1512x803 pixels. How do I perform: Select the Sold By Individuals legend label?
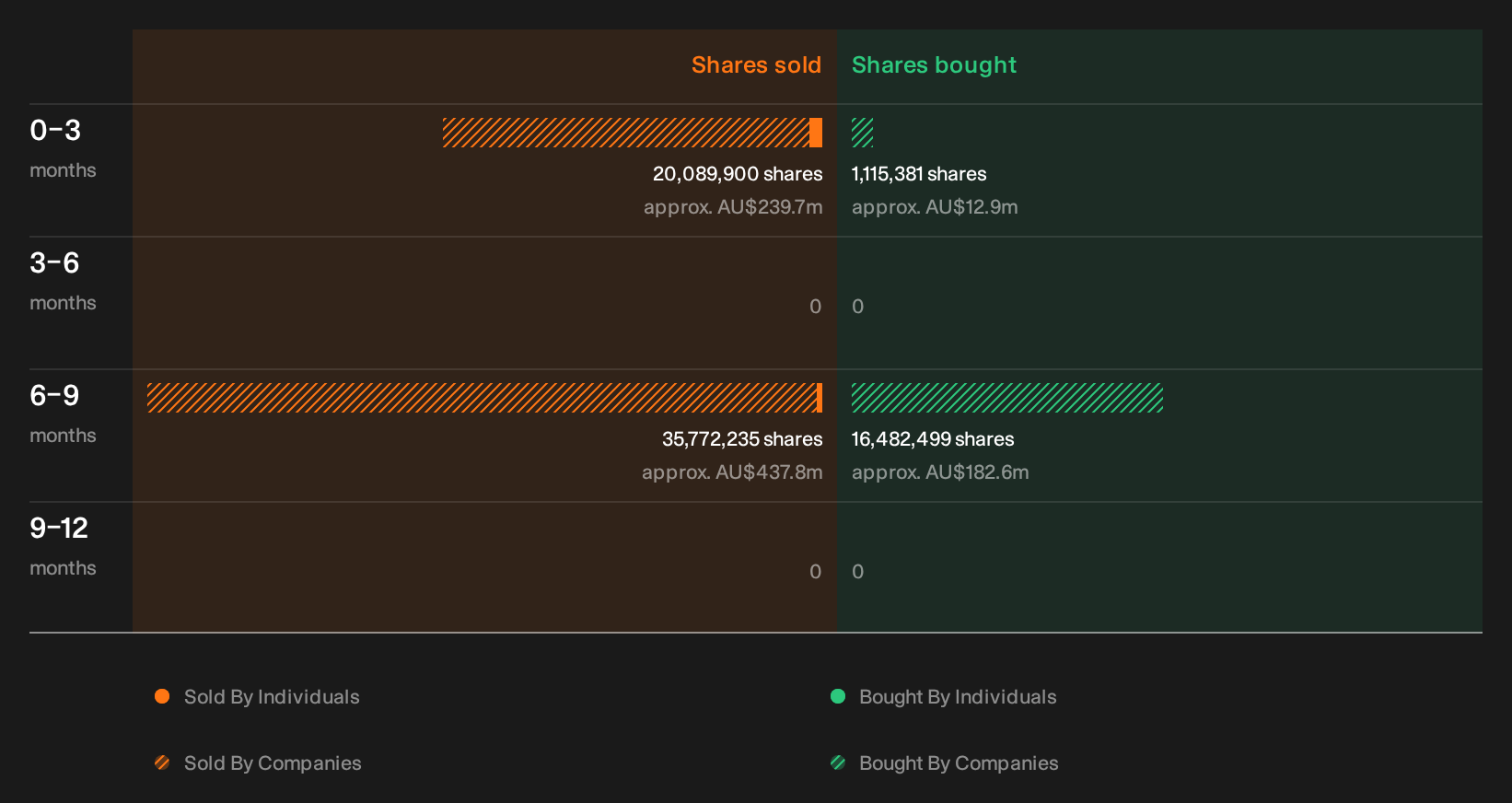coord(272,697)
